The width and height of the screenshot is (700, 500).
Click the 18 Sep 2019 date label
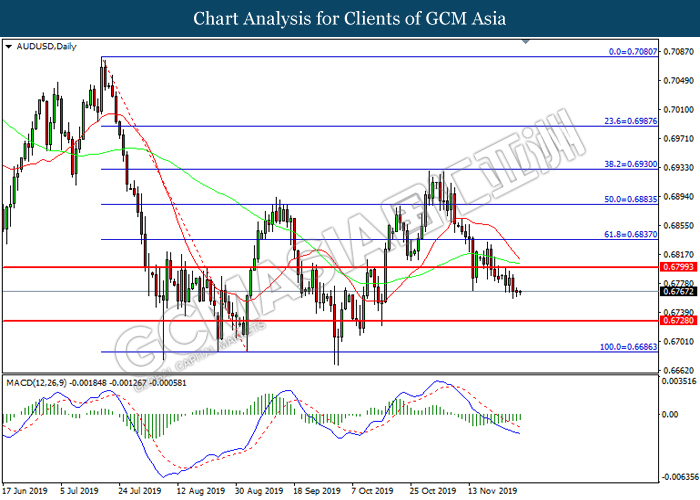pyautogui.click(x=317, y=491)
